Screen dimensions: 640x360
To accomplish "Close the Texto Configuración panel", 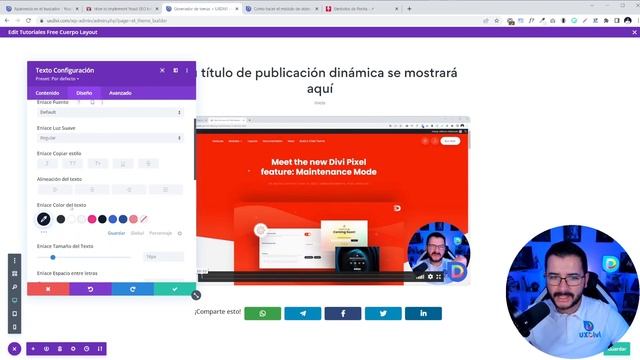I will pyautogui.click(x=162, y=70).
